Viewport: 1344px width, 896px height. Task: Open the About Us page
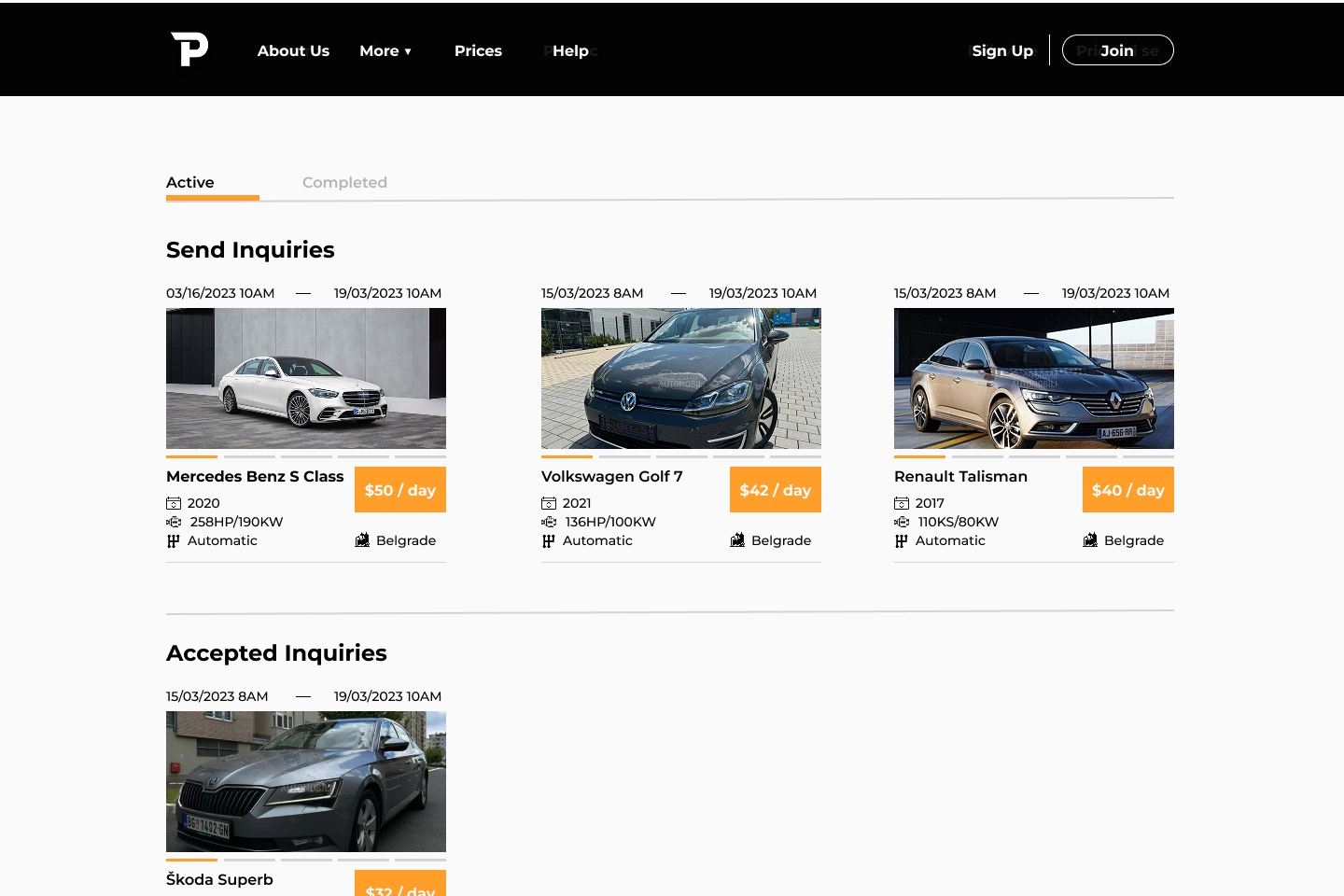(x=293, y=50)
